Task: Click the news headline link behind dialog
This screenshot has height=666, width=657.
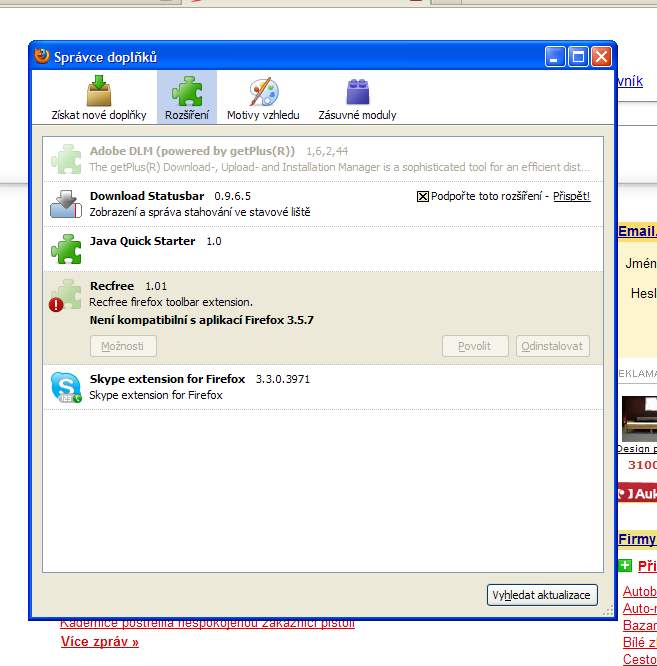Action: pos(207,623)
